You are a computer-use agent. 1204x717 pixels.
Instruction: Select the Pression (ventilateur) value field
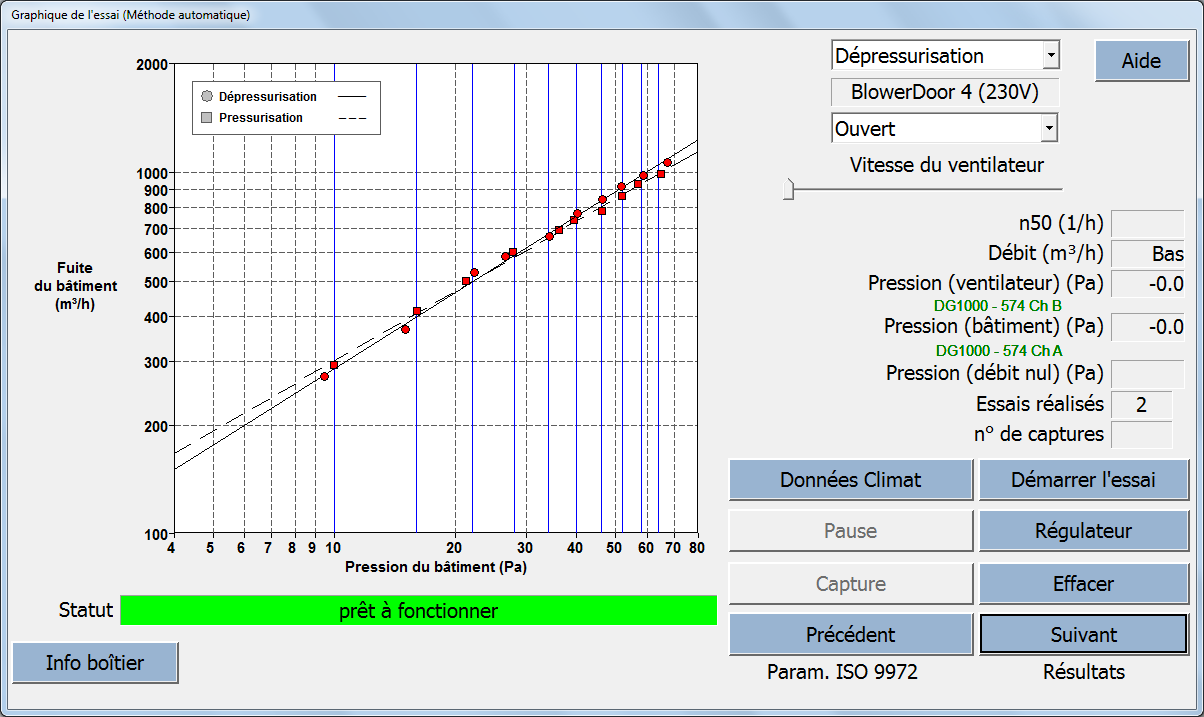point(1148,284)
